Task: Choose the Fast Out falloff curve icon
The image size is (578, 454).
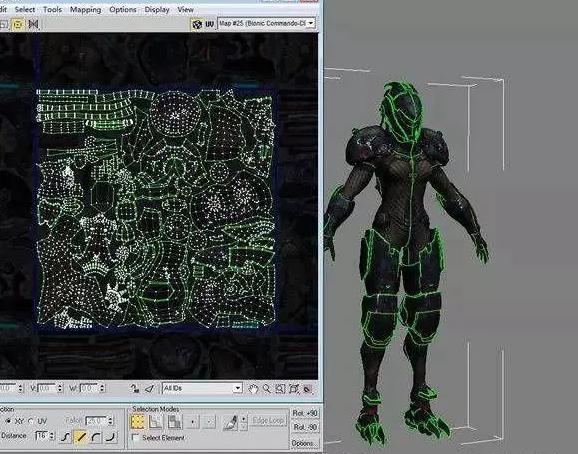Action: point(111,437)
